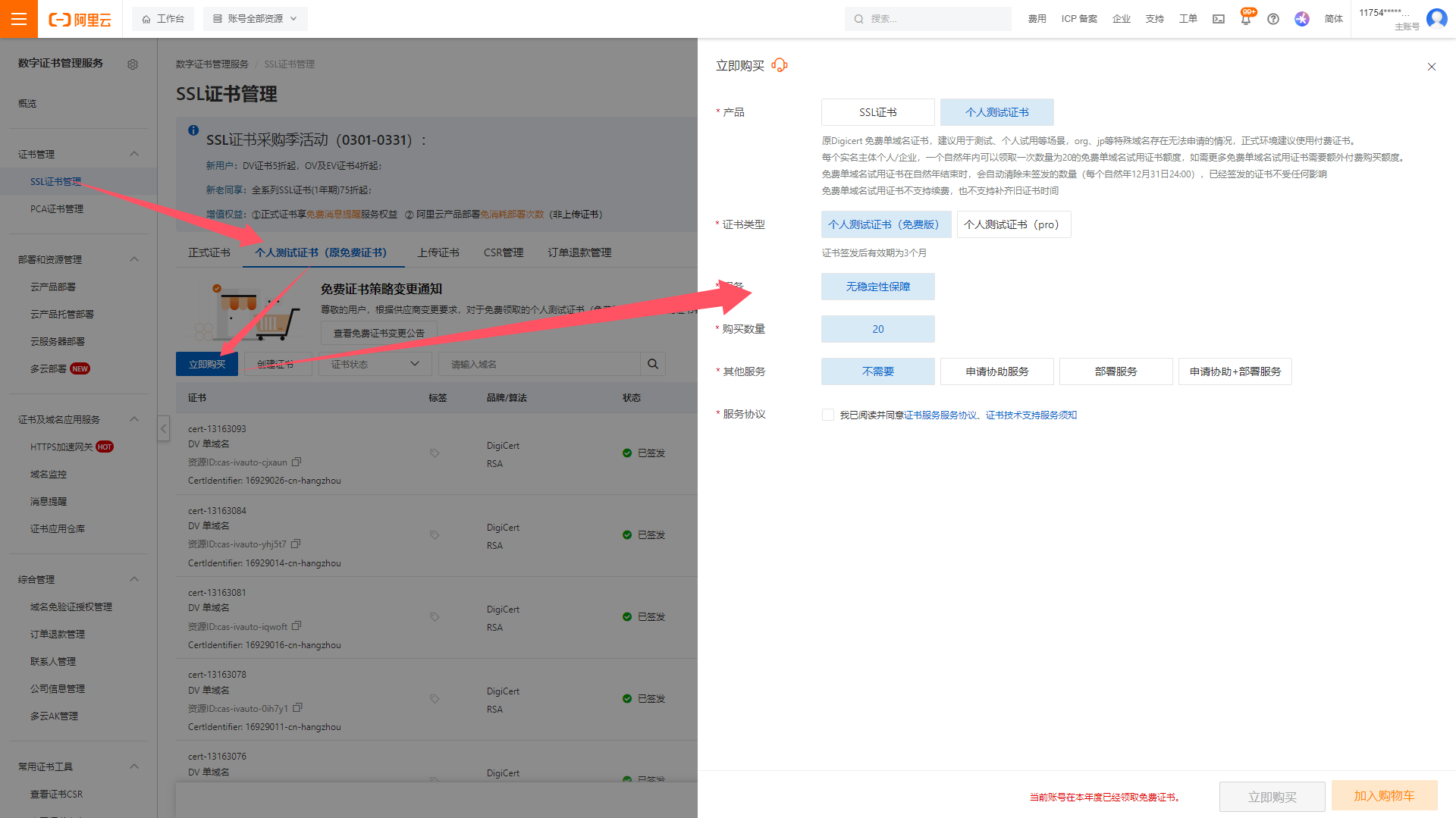Open the 证书状态 dropdown

click(x=375, y=364)
